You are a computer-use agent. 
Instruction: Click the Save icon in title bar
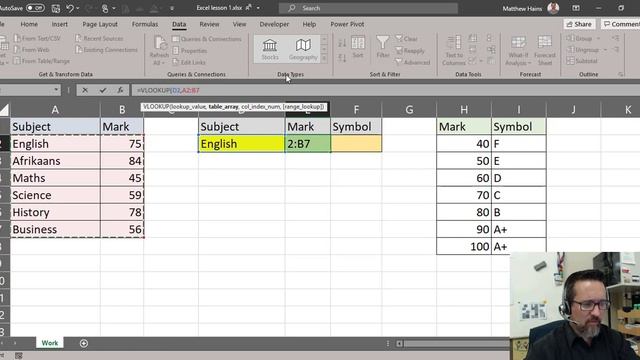point(56,8)
